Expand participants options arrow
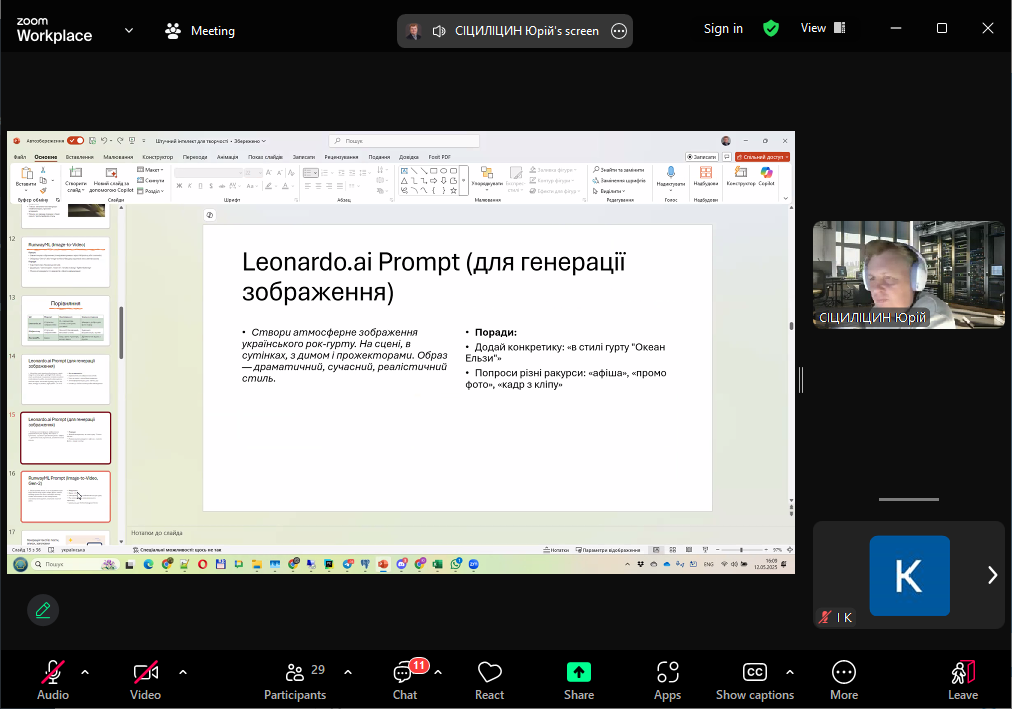Image resolution: width=1012 pixels, height=709 pixels. [349, 672]
